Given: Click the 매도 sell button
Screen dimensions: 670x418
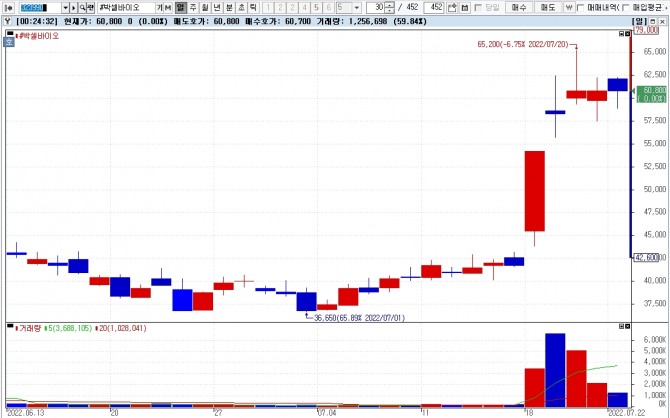Looking at the screenshot, I should click(x=548, y=8).
